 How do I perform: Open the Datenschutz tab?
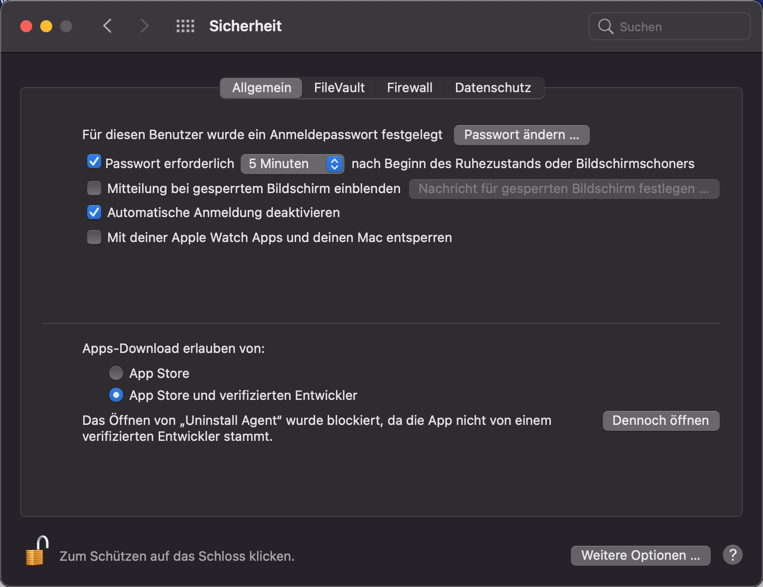tap(493, 88)
